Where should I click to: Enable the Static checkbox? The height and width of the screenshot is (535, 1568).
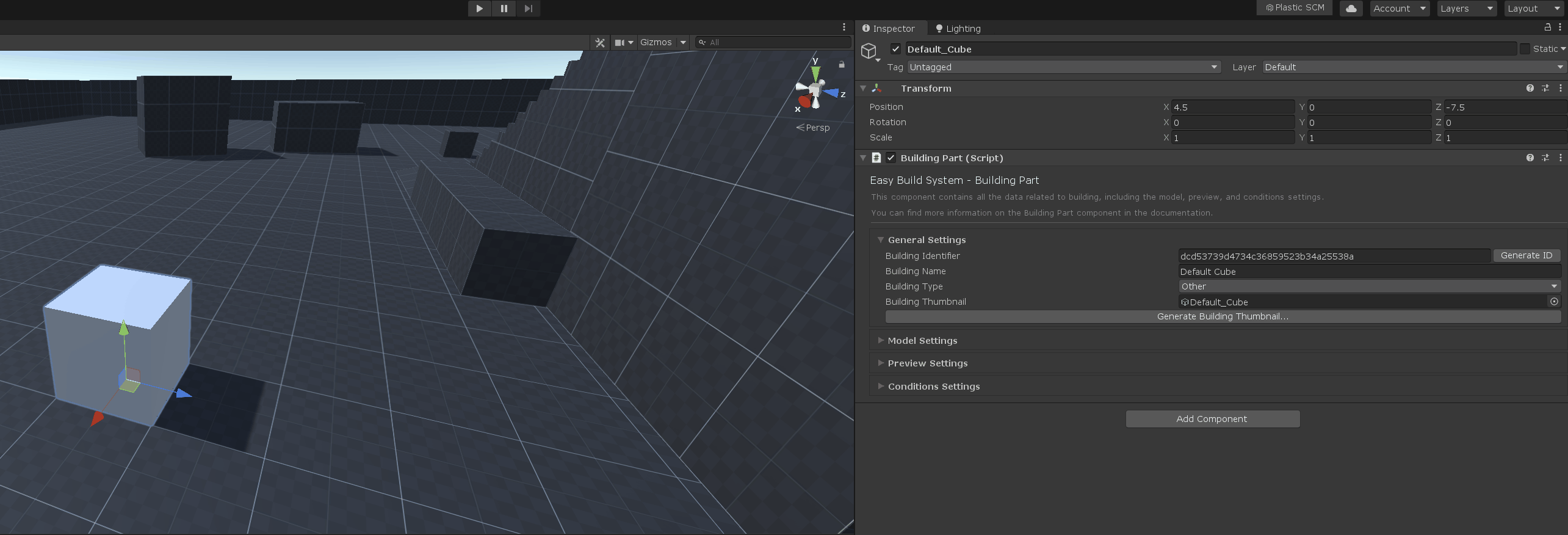[x=1525, y=49]
